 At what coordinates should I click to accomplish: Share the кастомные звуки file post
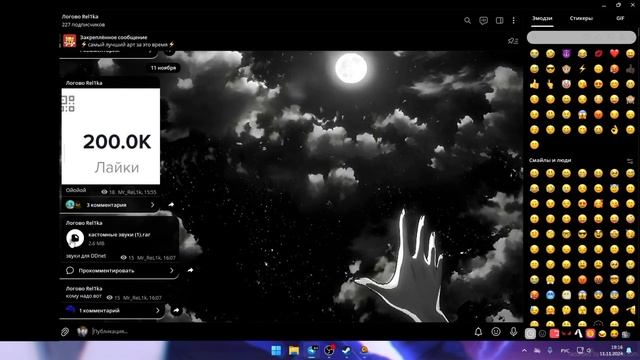pyautogui.click(x=190, y=270)
